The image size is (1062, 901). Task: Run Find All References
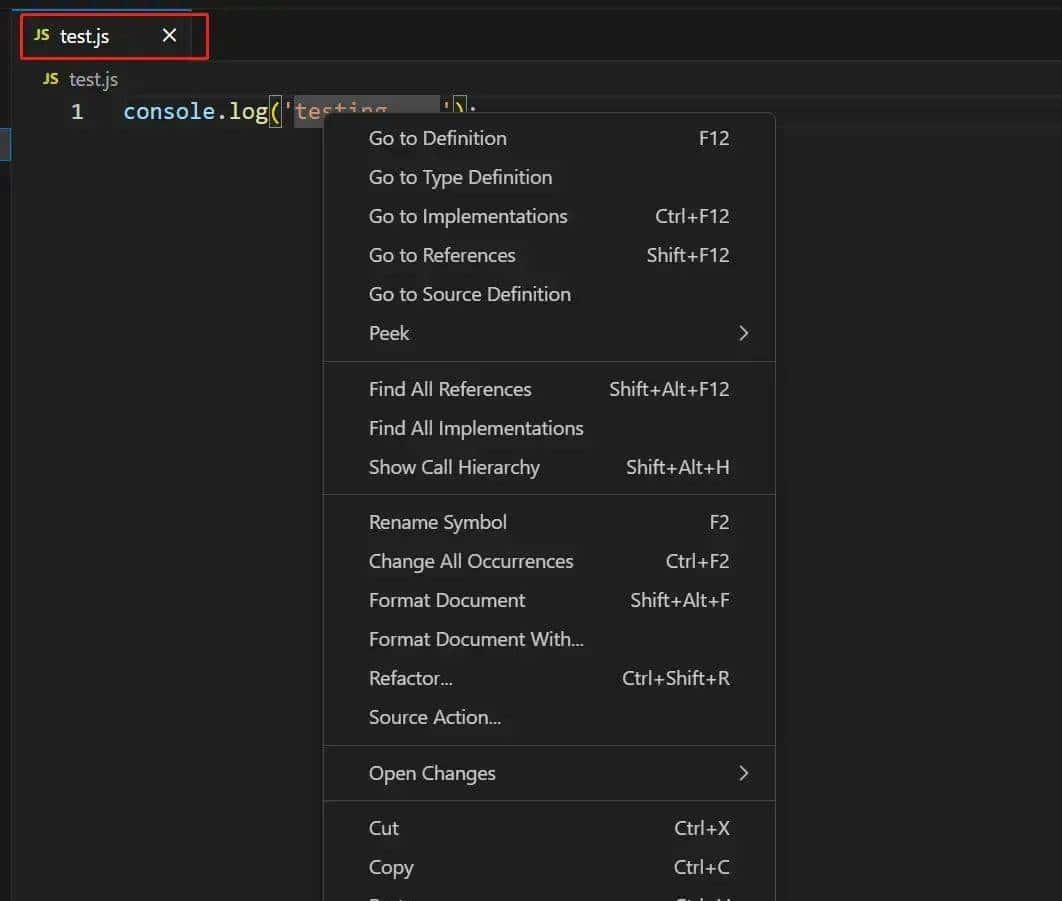click(x=450, y=389)
